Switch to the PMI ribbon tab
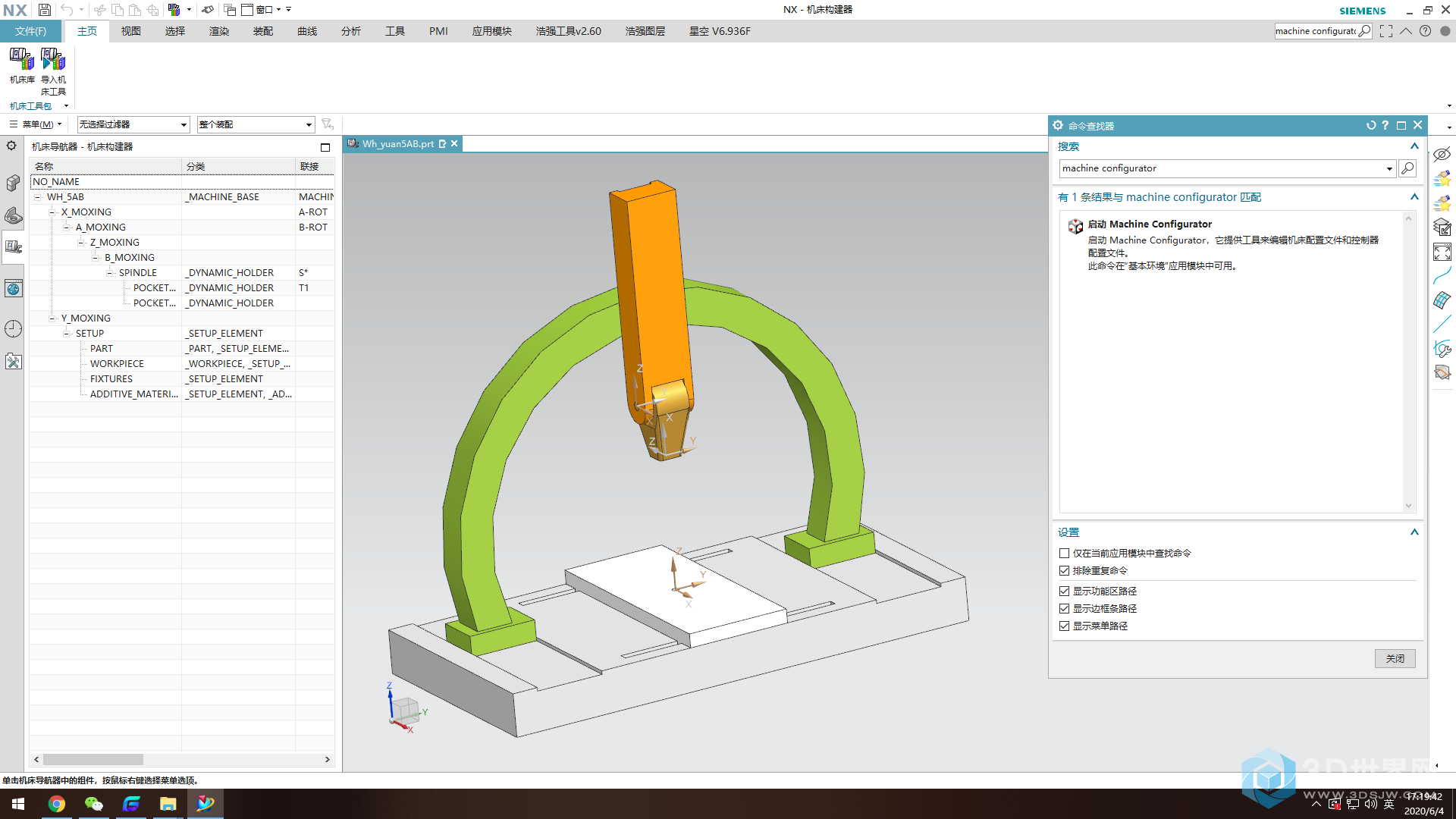1456x819 pixels. click(438, 31)
